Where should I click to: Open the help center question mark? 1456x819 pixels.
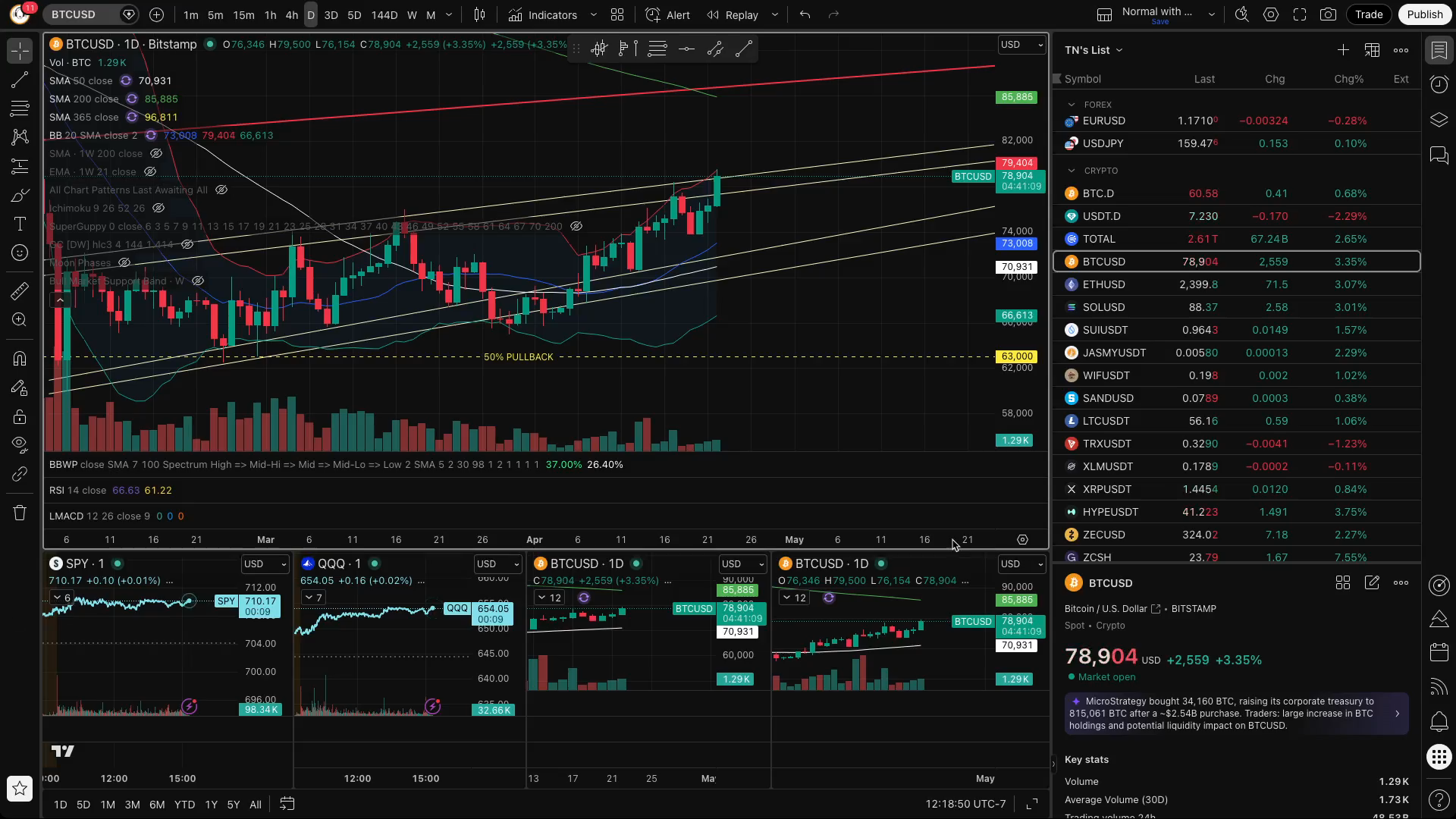pyautogui.click(x=1439, y=799)
